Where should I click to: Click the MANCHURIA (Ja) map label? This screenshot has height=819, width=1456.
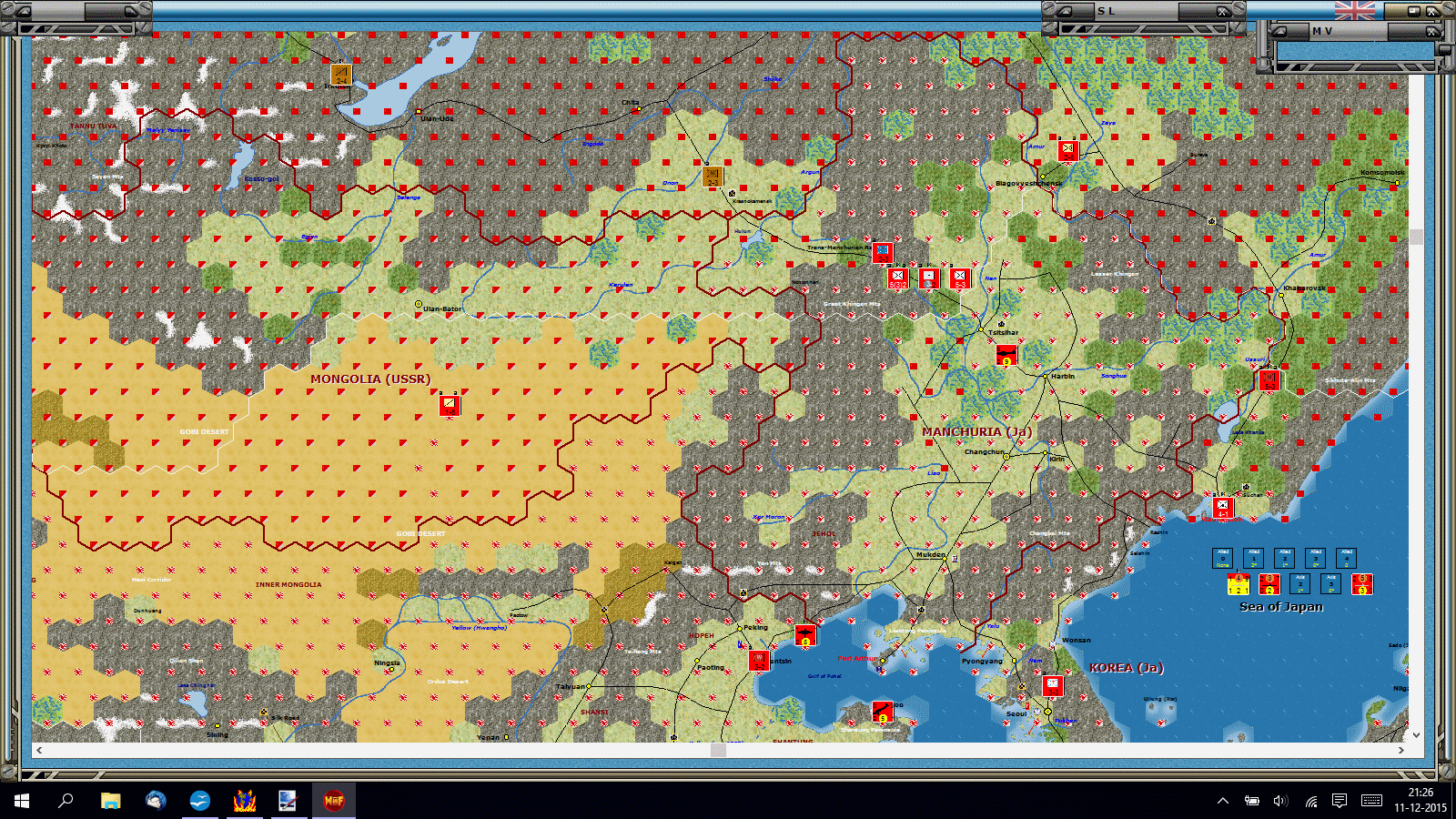point(976,432)
